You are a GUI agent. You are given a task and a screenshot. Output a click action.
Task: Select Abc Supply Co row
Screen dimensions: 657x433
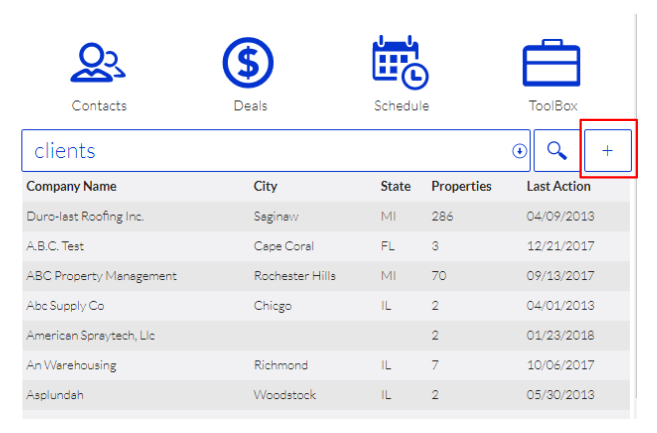(x=65, y=306)
